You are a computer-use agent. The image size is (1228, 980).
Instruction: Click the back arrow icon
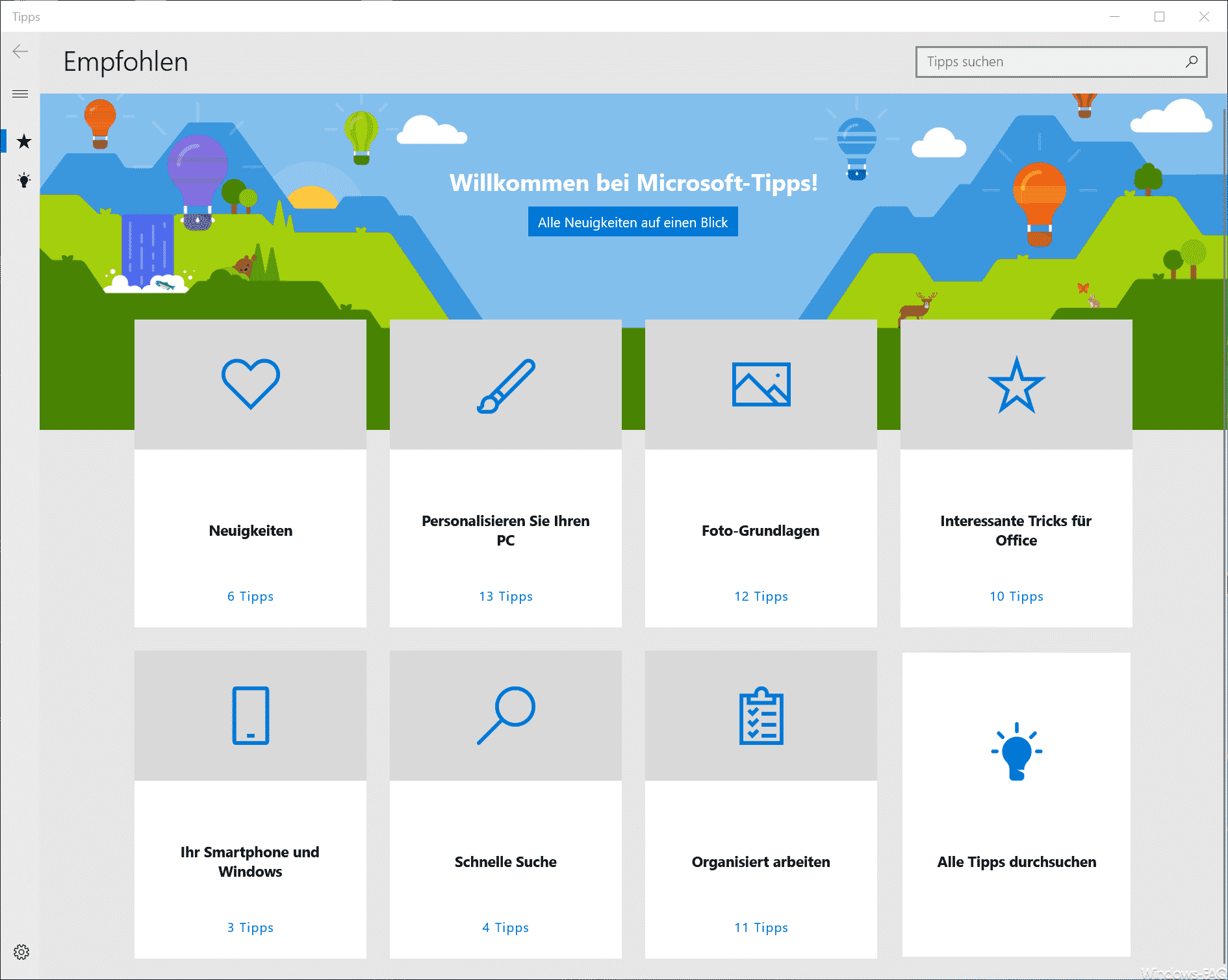pyautogui.click(x=20, y=52)
